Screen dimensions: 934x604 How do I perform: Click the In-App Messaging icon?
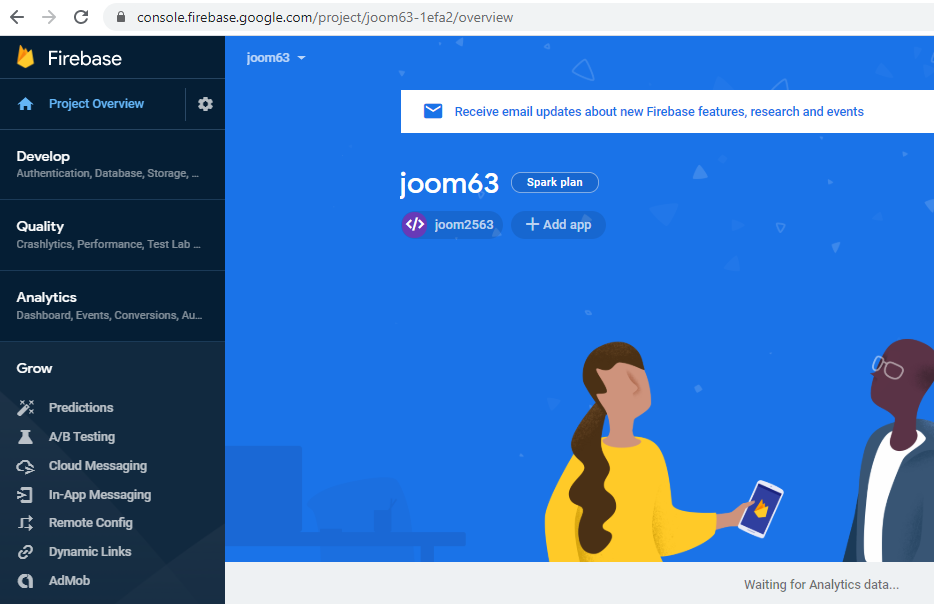click(26, 495)
